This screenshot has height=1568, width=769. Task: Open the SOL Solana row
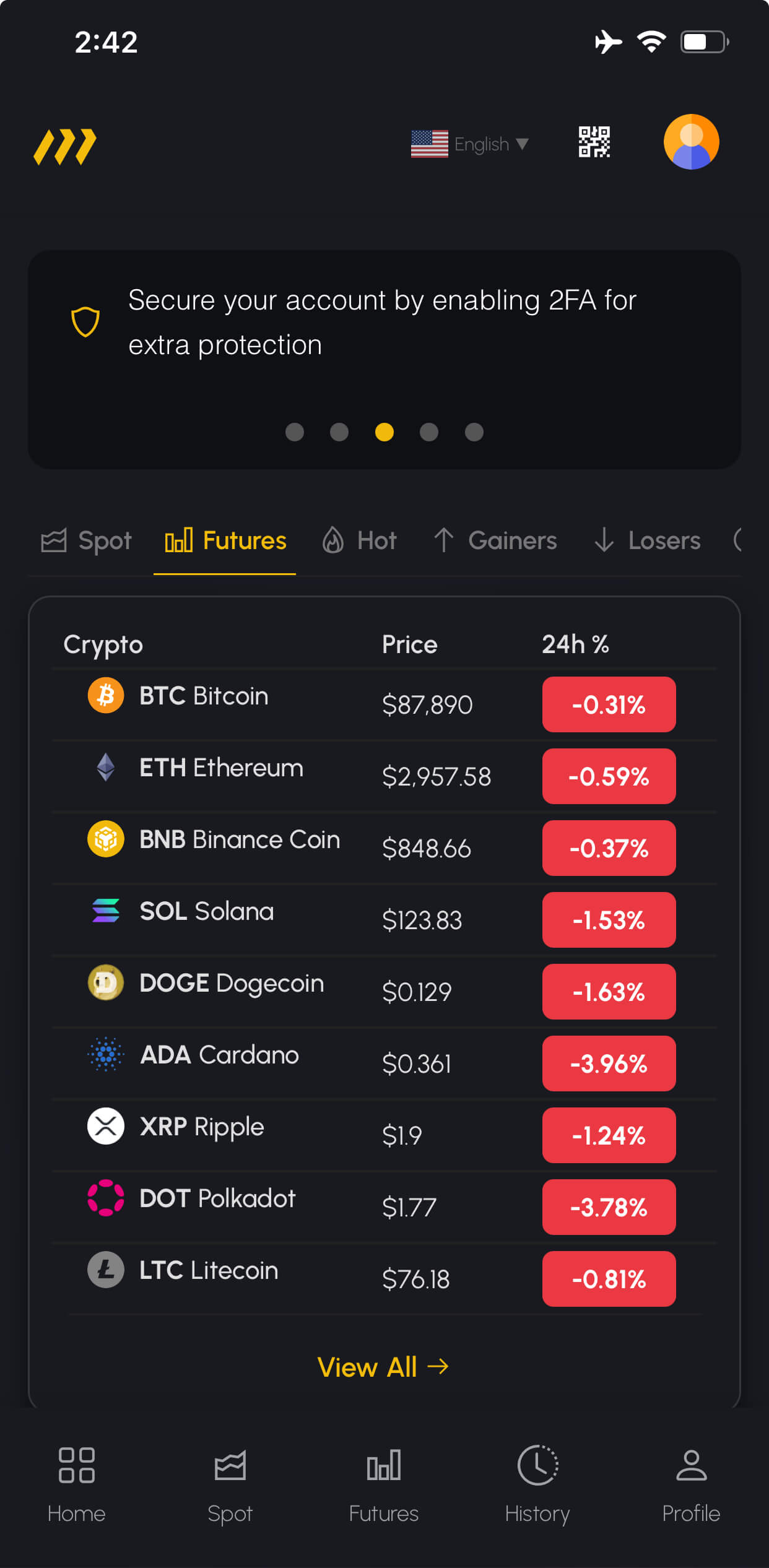pyautogui.click(x=207, y=911)
